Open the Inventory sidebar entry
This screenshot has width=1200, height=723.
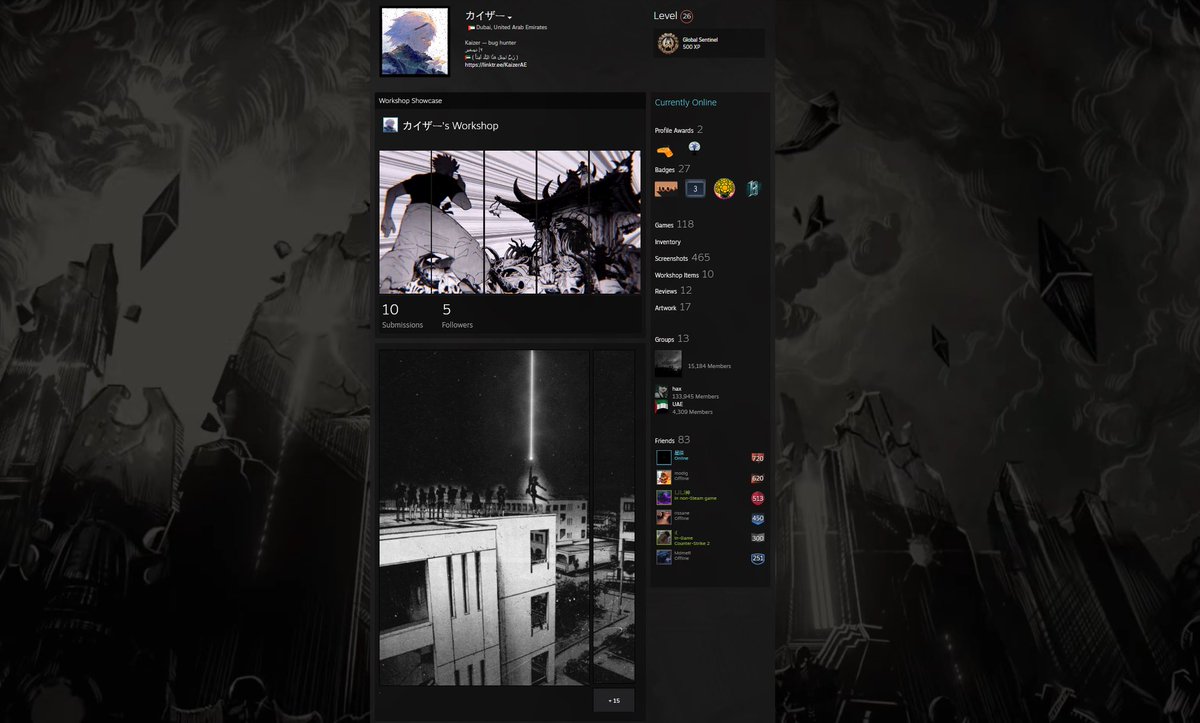tap(667, 241)
